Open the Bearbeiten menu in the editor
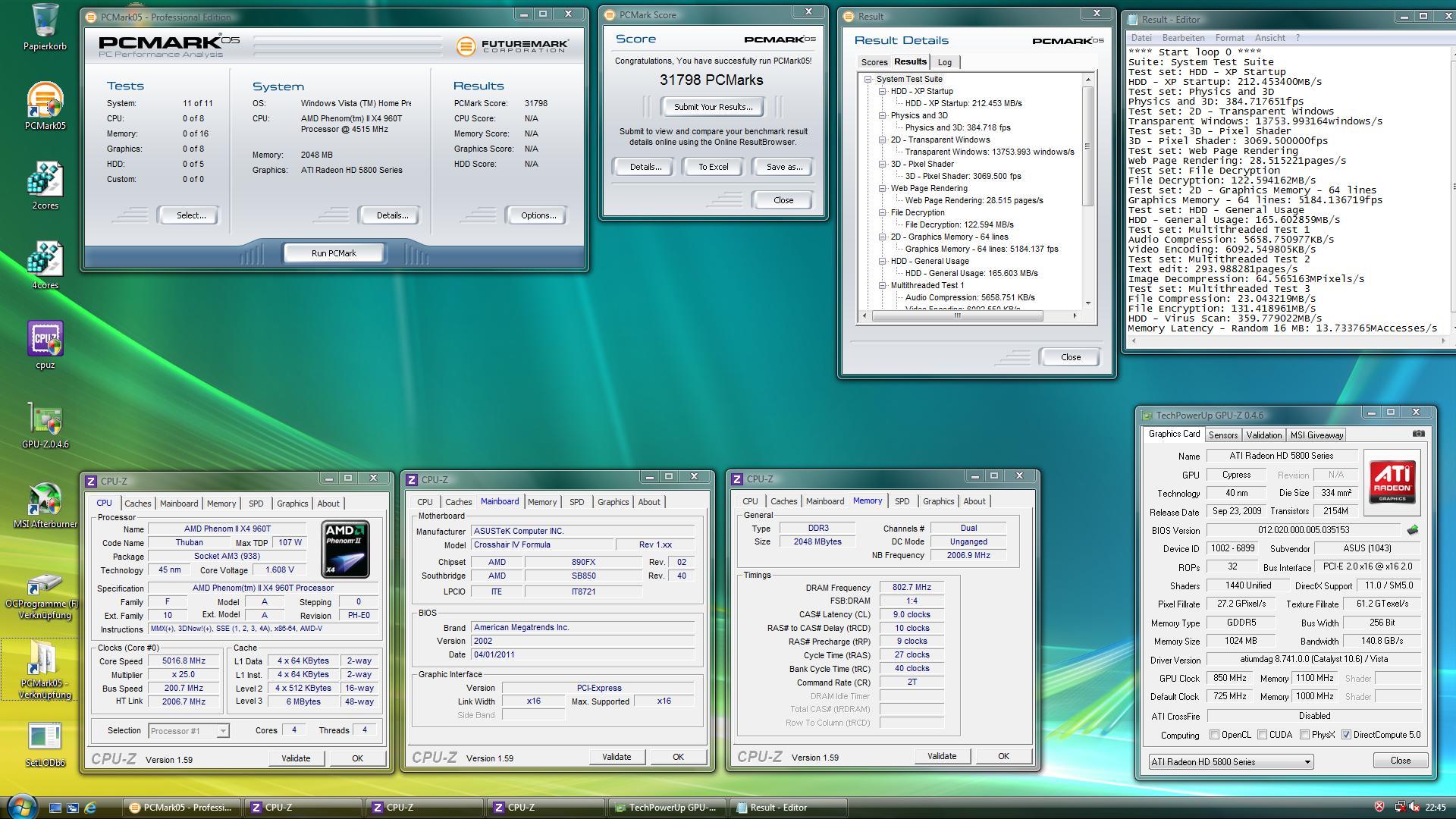The image size is (1456, 819). pos(1183,38)
